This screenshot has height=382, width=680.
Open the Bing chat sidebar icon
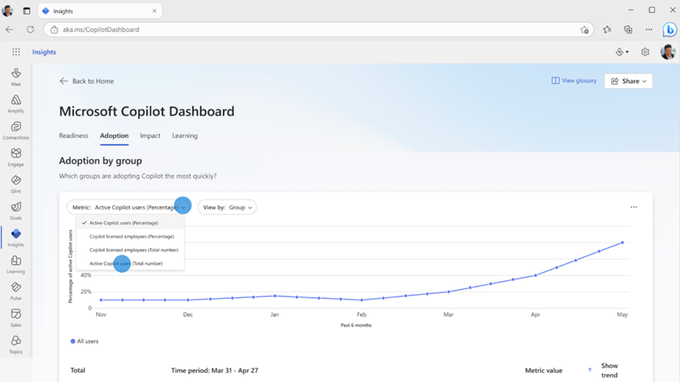670,29
